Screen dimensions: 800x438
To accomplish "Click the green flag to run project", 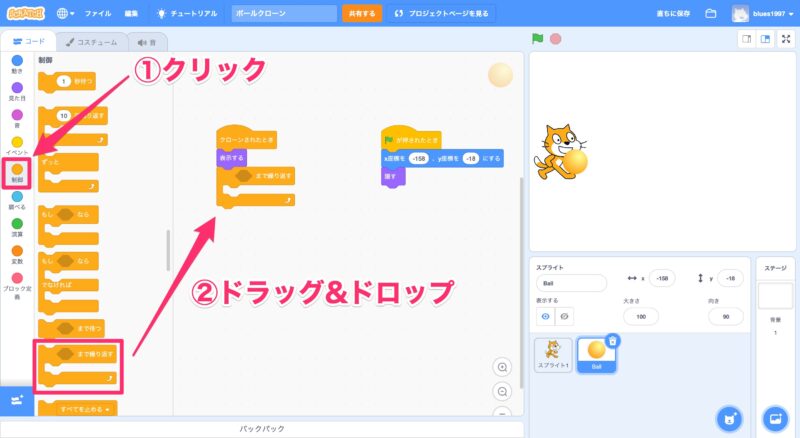I will (x=538, y=39).
